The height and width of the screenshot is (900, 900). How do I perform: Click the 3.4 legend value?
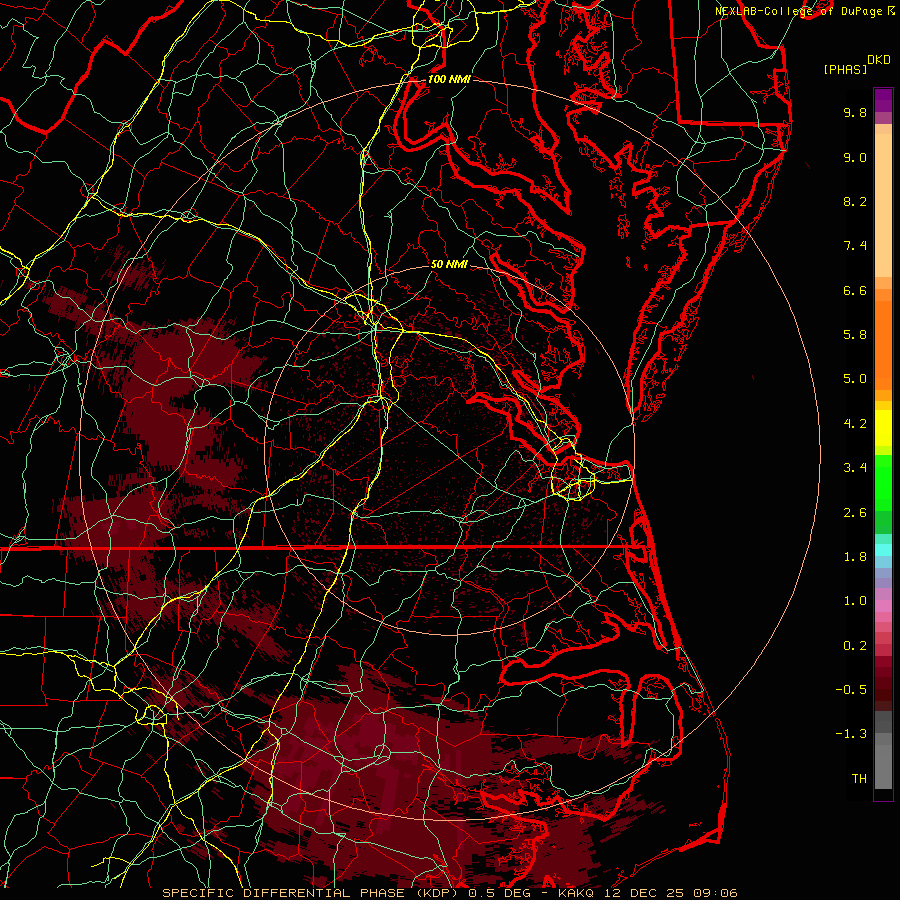point(855,468)
